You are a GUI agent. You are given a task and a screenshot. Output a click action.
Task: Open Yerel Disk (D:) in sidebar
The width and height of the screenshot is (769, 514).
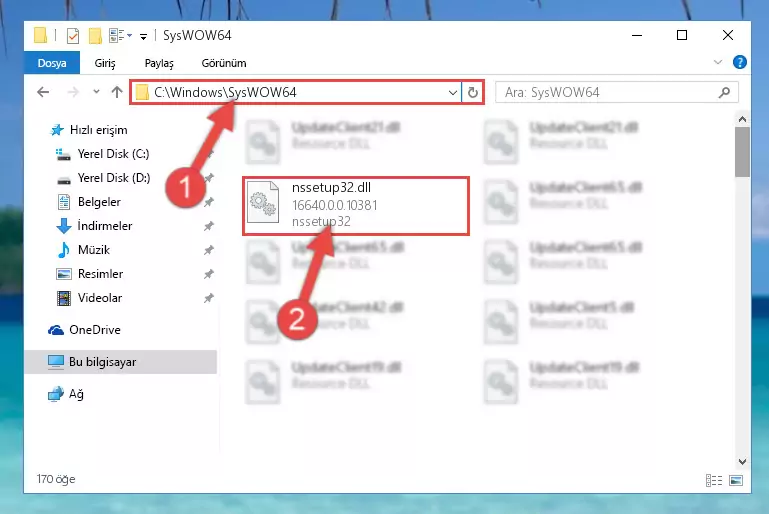point(114,178)
